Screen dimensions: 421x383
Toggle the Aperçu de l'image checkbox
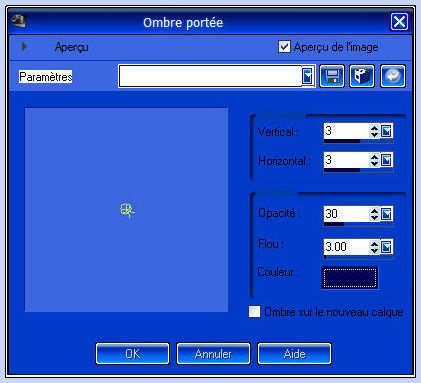[284, 47]
